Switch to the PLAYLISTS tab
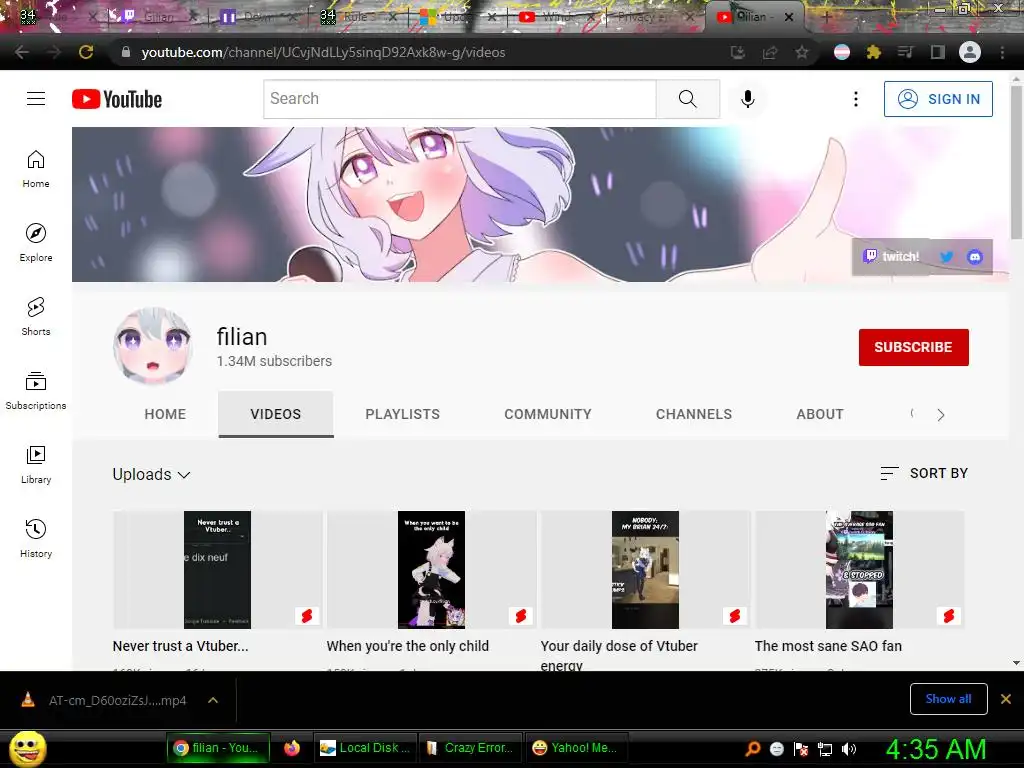 (x=402, y=414)
